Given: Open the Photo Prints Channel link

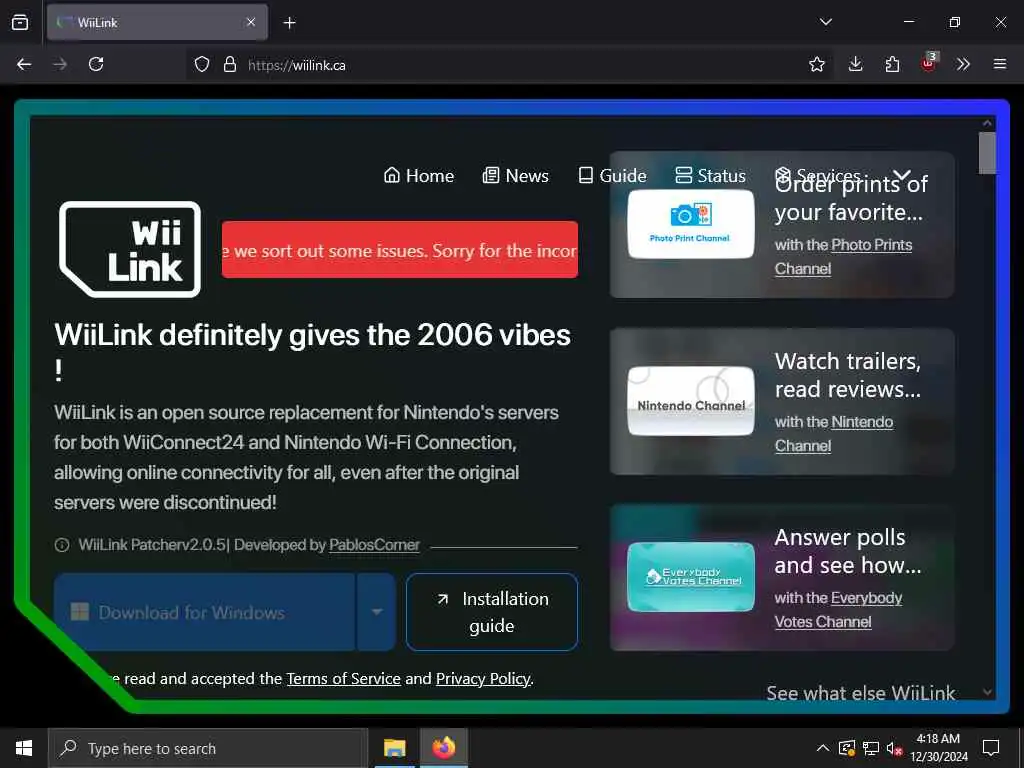Looking at the screenshot, I should [843, 257].
